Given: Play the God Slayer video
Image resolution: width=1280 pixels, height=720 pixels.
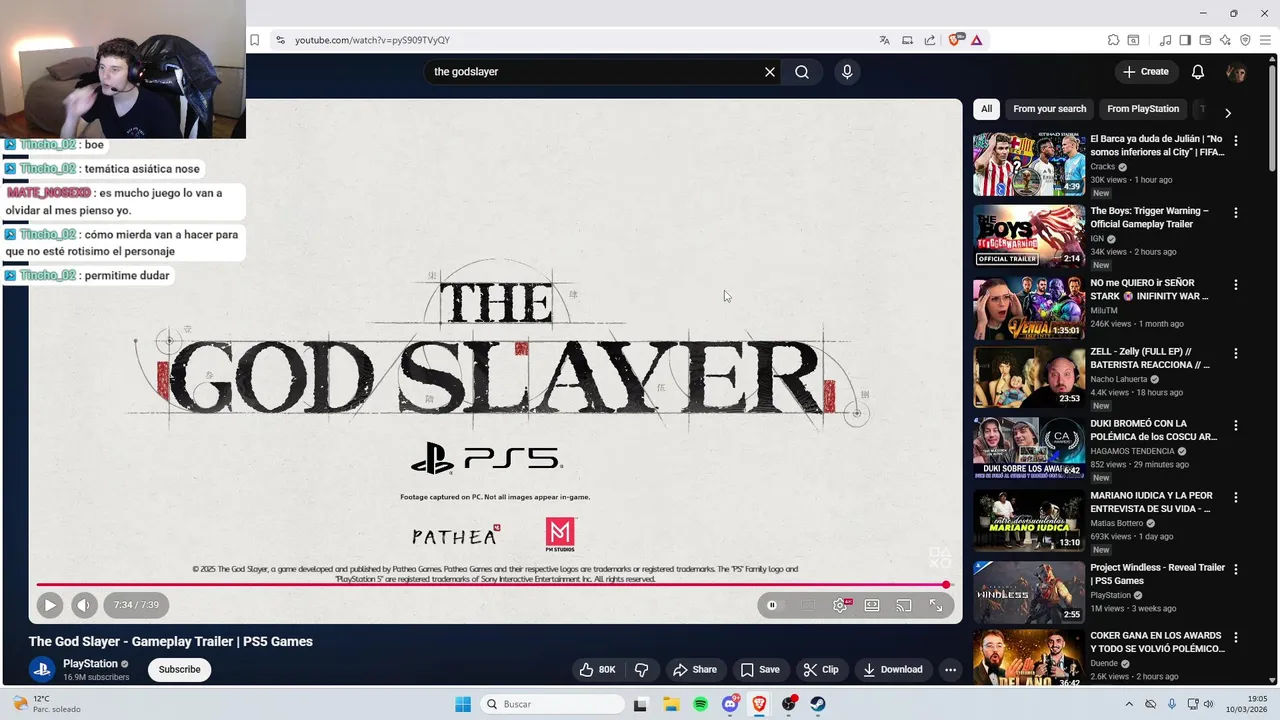Looking at the screenshot, I should (x=49, y=605).
